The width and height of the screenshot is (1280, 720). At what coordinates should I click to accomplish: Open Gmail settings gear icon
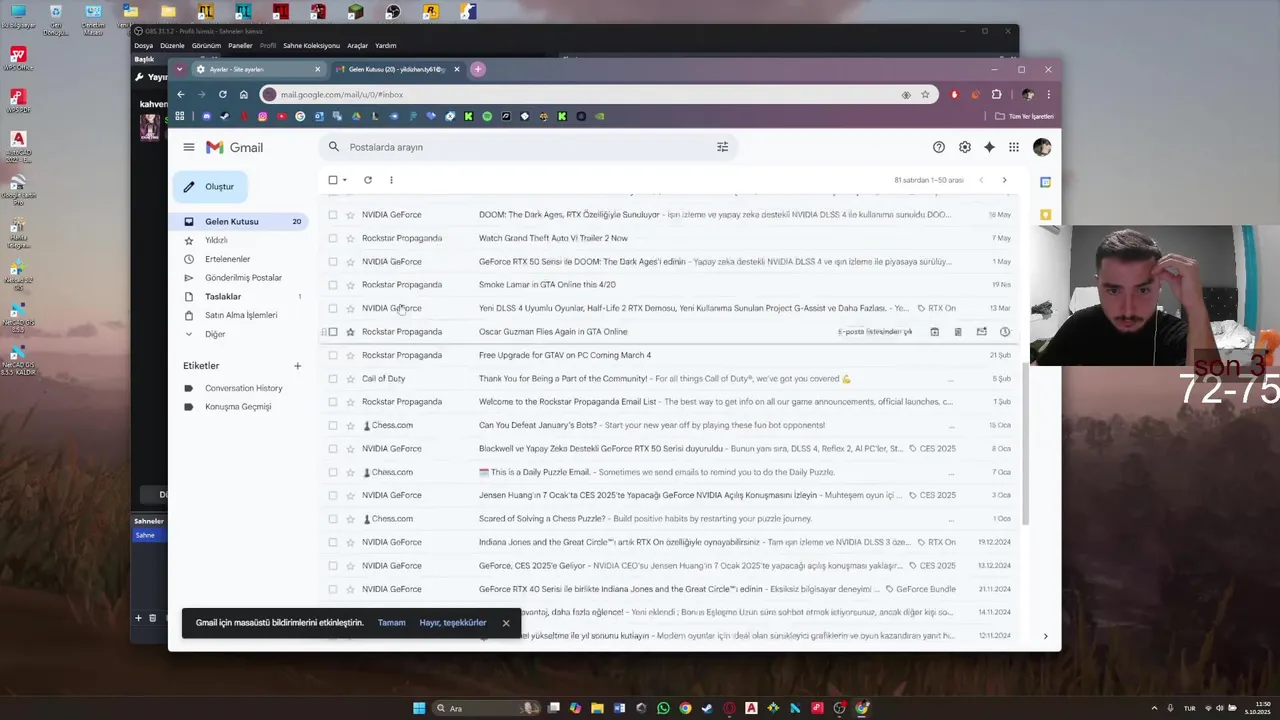pyautogui.click(x=965, y=147)
